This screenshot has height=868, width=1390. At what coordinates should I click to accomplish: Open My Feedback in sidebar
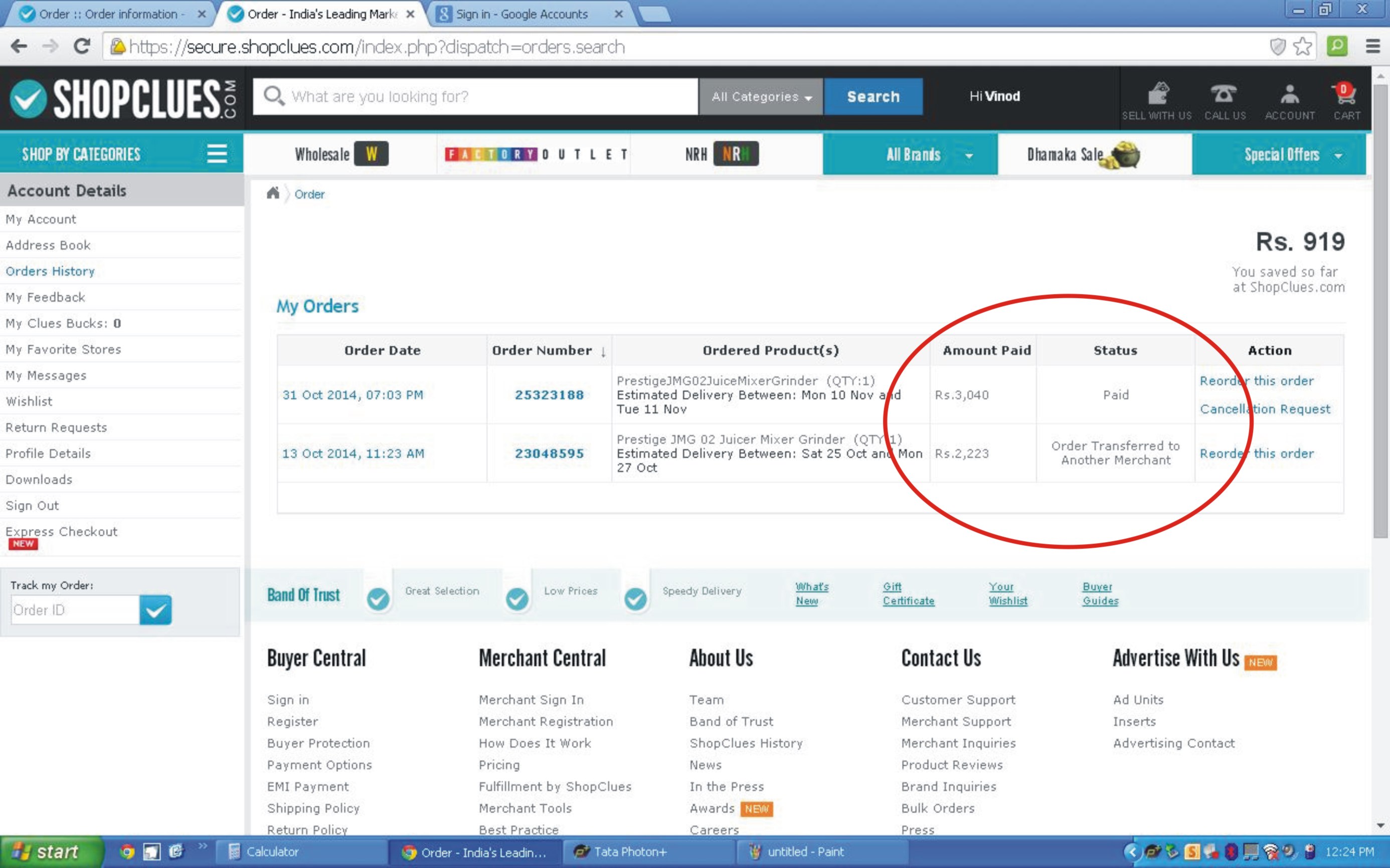[x=45, y=297]
